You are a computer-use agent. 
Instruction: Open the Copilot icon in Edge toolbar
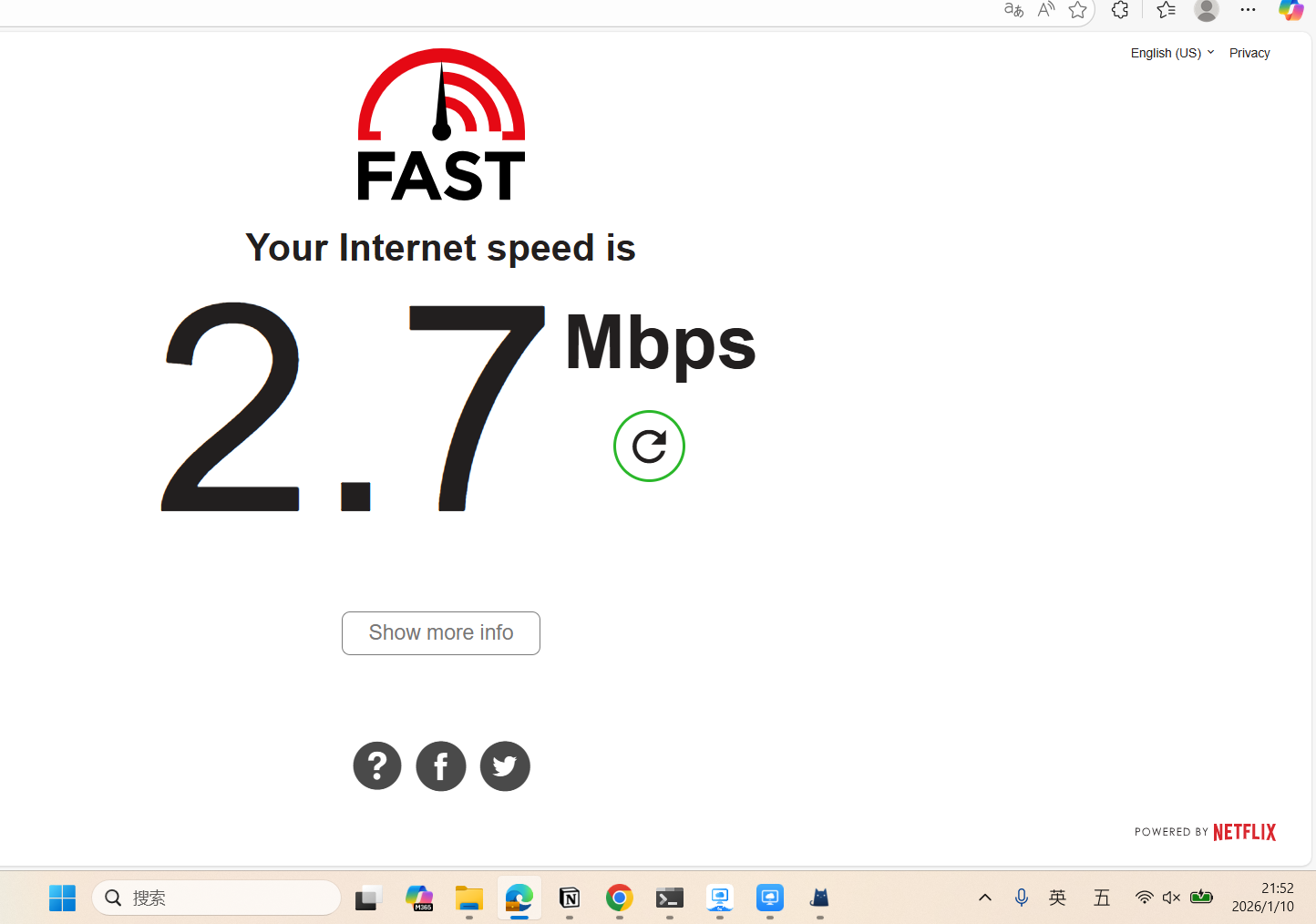[x=1290, y=10]
